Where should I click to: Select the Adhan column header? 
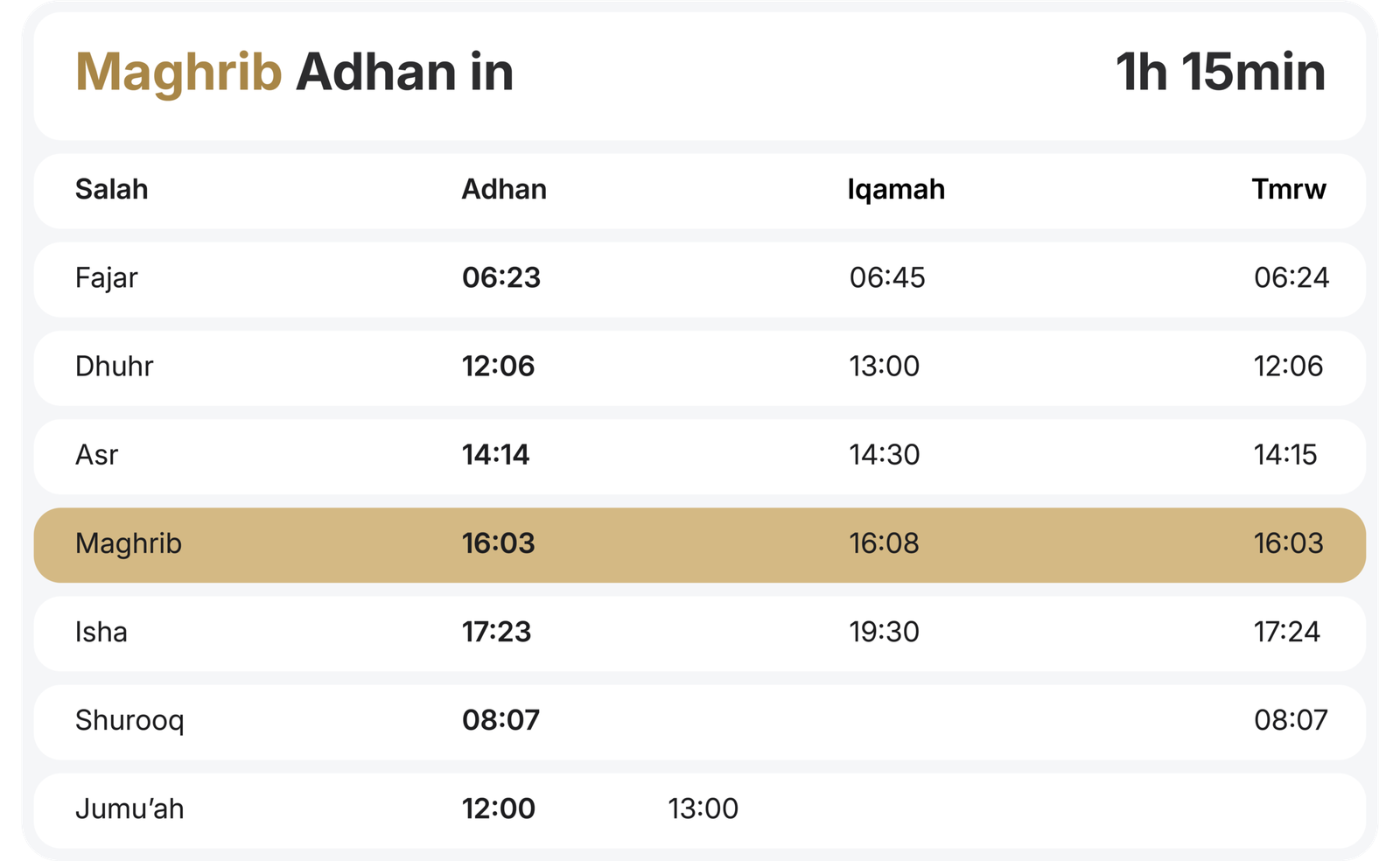click(x=504, y=190)
